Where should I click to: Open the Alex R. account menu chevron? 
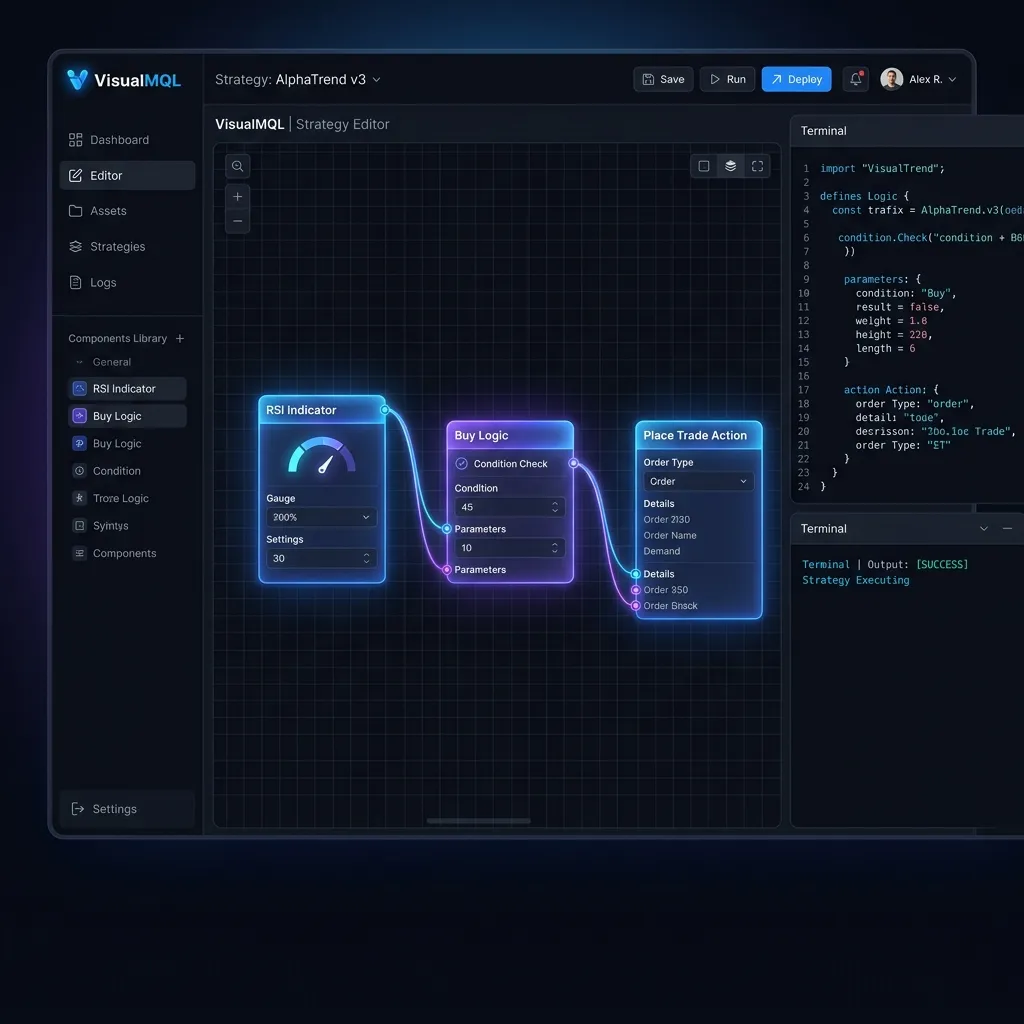[952, 79]
